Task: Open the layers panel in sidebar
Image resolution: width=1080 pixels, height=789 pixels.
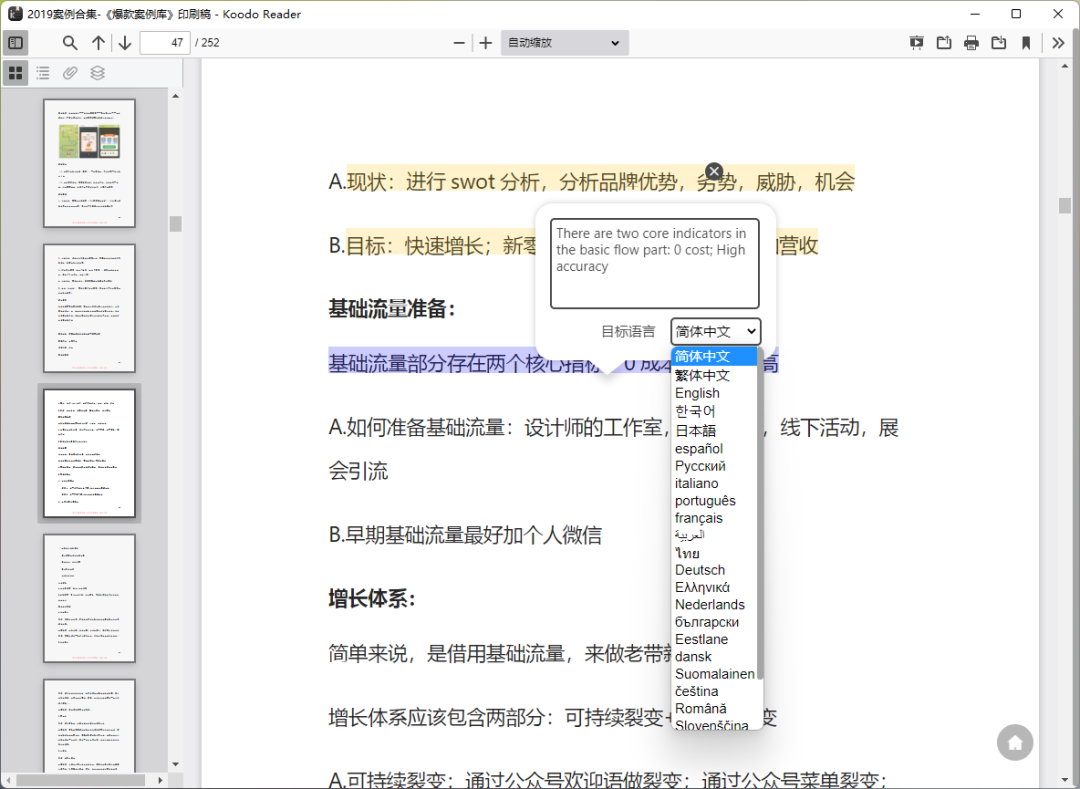Action: pos(96,72)
